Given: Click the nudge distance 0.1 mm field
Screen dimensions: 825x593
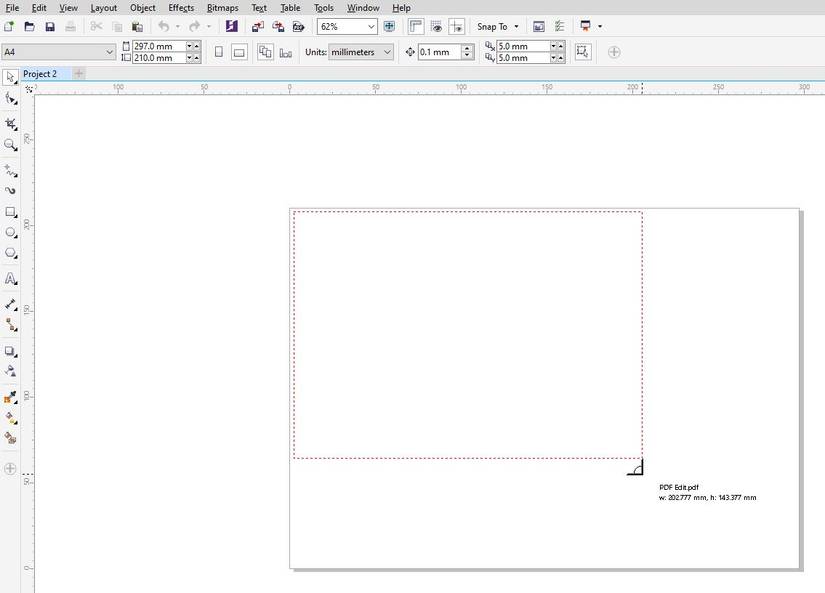Looking at the screenshot, I should pos(440,52).
